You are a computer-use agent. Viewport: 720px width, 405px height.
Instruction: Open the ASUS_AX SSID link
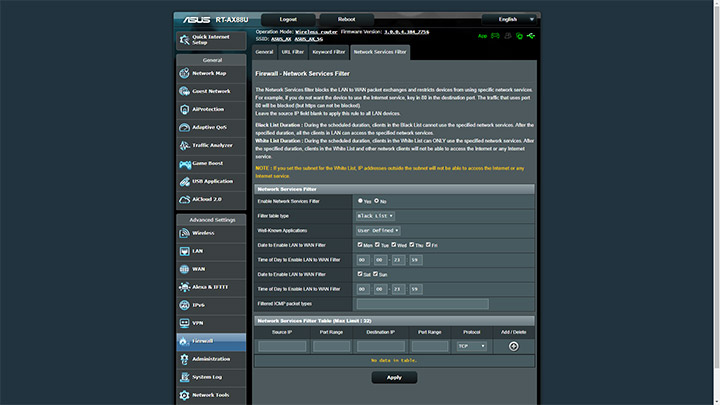click(x=281, y=39)
